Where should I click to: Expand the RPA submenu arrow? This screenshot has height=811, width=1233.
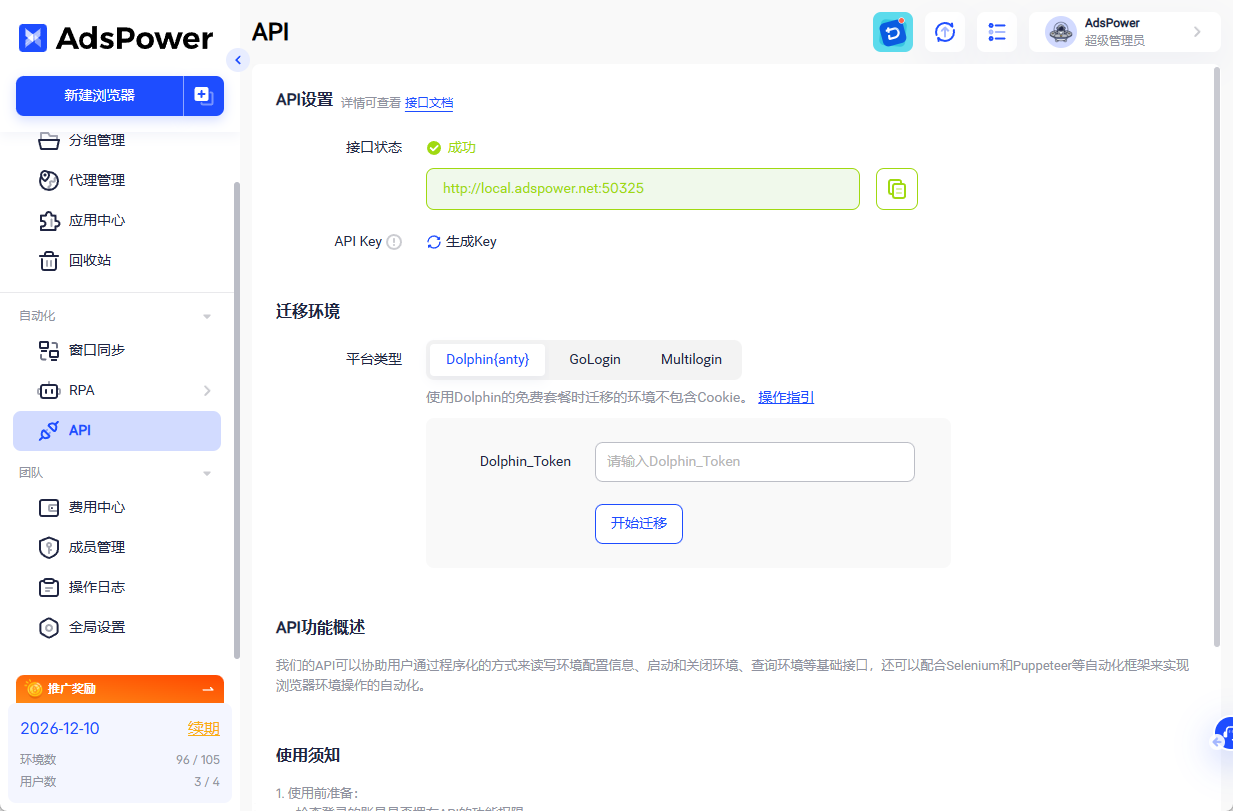click(x=207, y=390)
